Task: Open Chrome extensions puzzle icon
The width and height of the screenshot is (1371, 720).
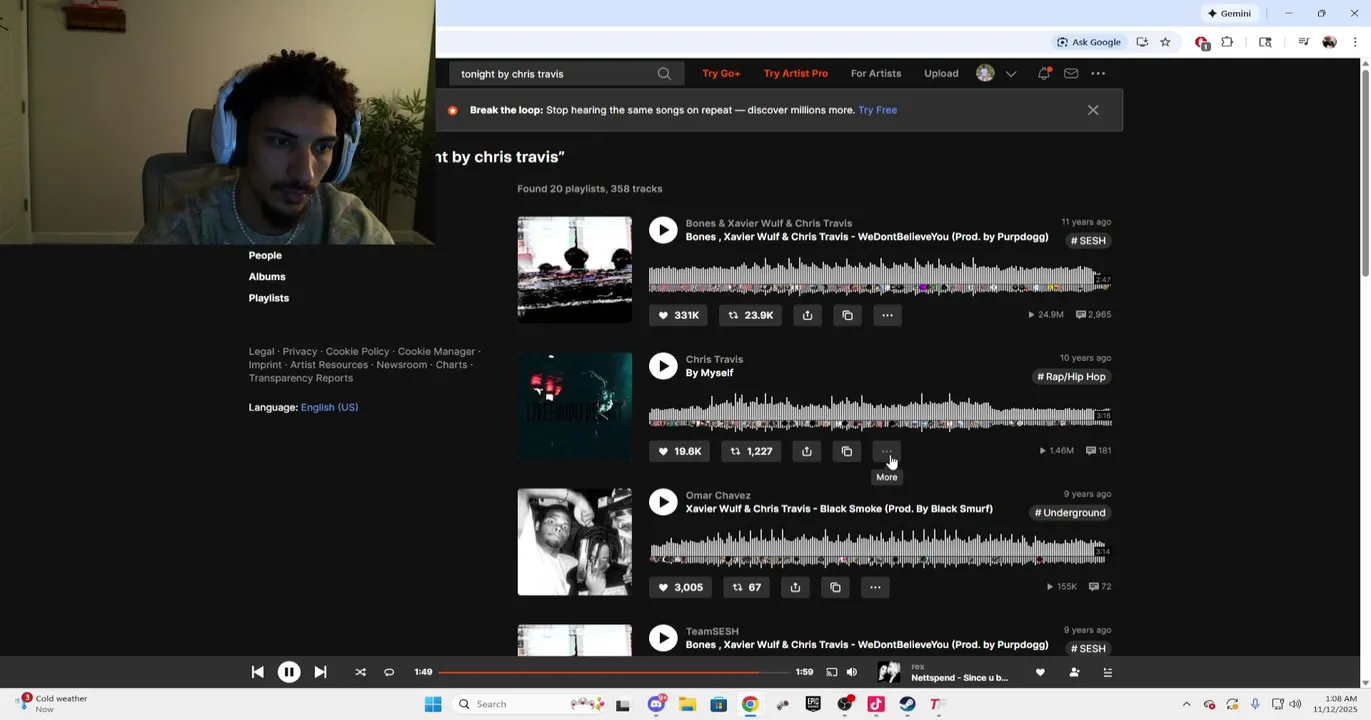Action: click(1227, 42)
